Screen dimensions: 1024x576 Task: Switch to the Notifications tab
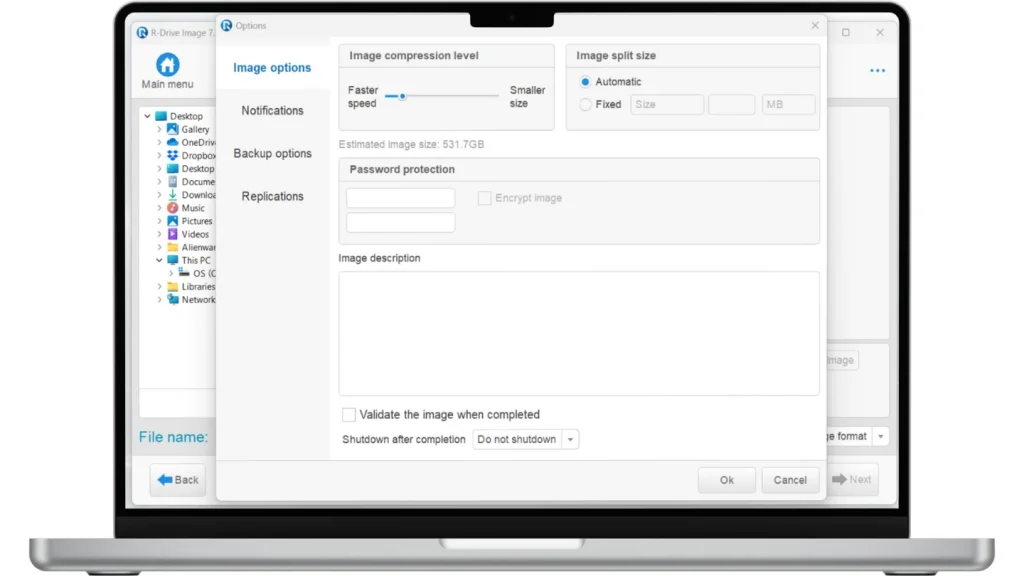point(272,111)
